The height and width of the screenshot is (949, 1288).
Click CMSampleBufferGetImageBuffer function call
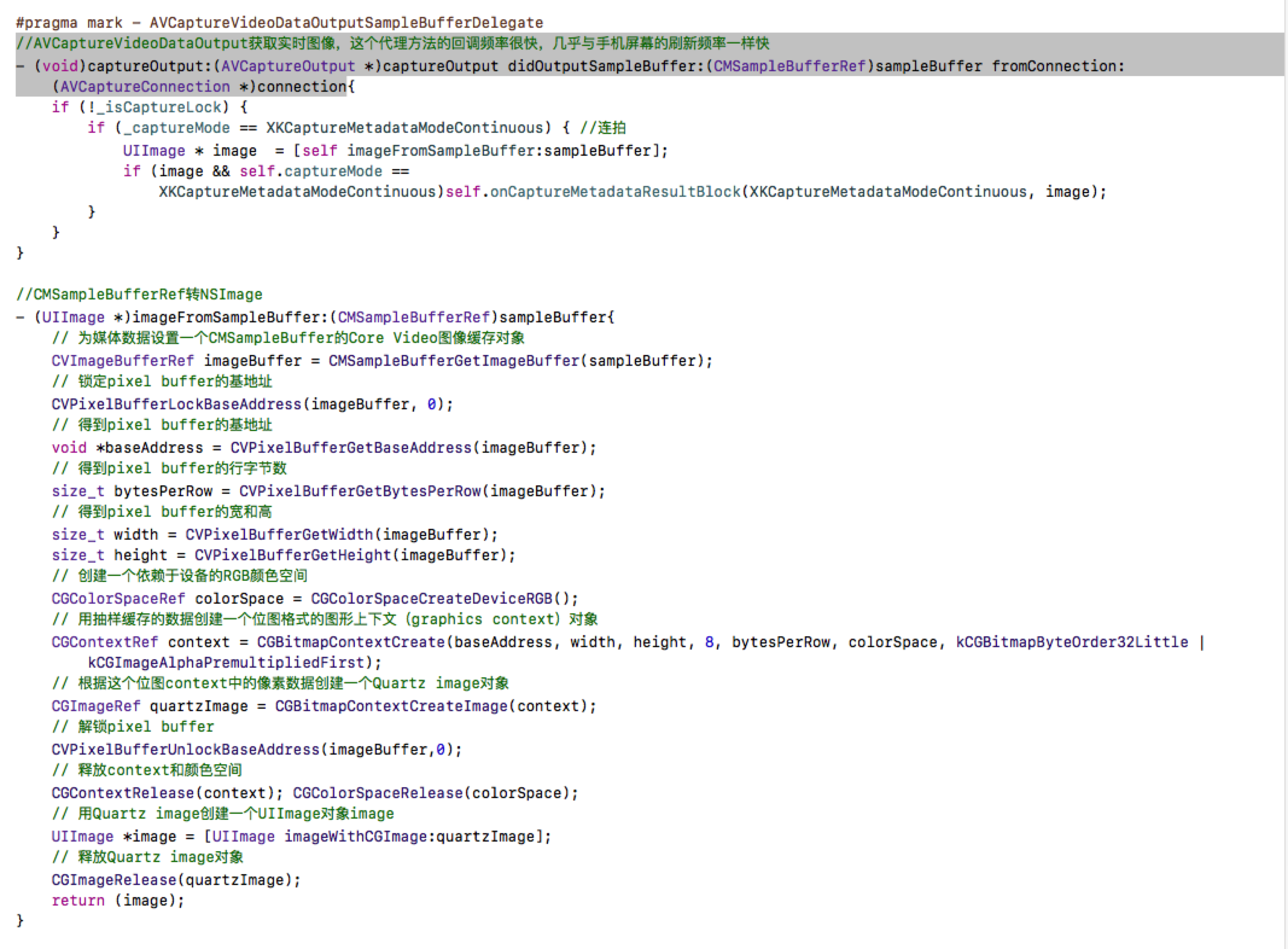(x=453, y=361)
